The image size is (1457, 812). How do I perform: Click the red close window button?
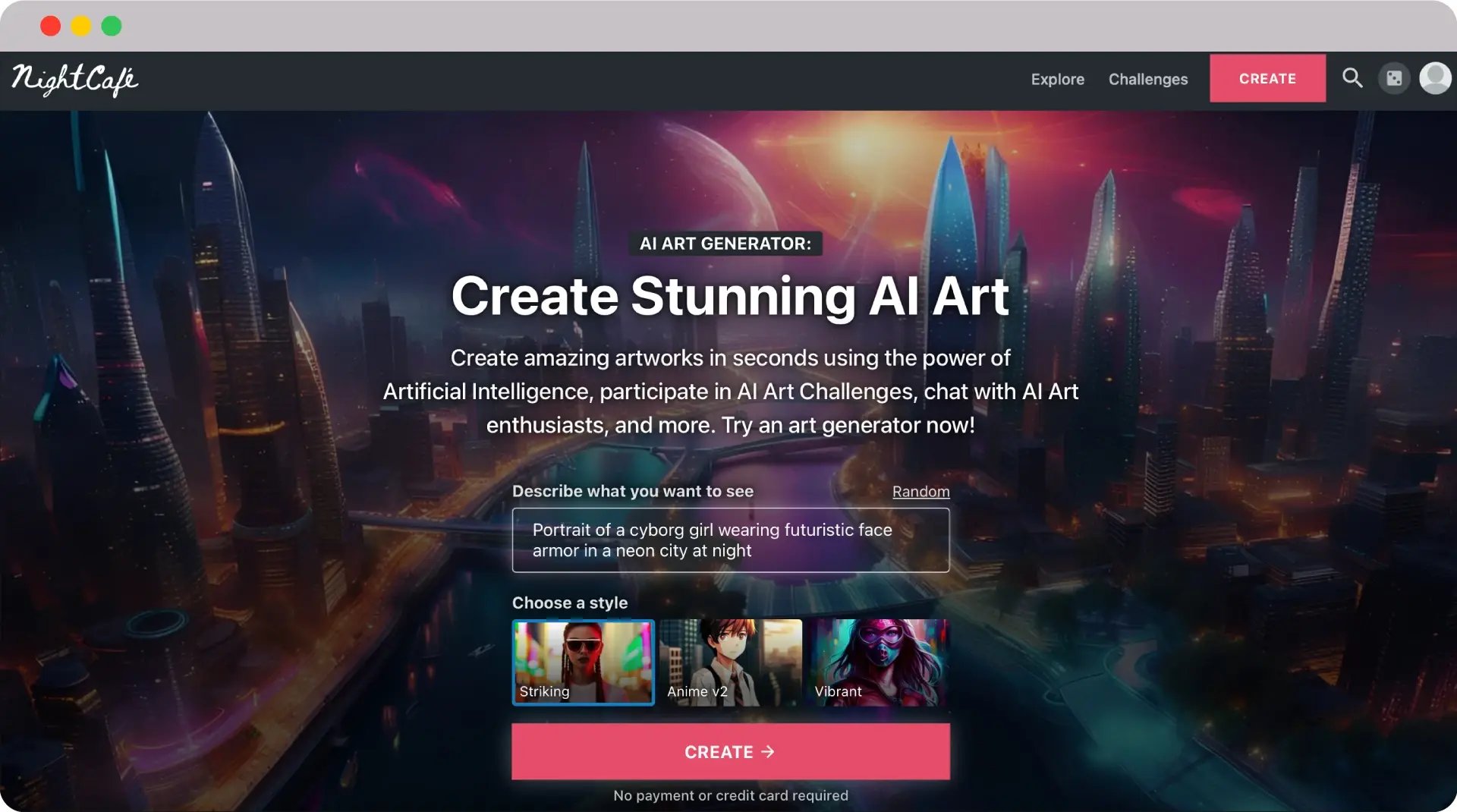[51, 26]
